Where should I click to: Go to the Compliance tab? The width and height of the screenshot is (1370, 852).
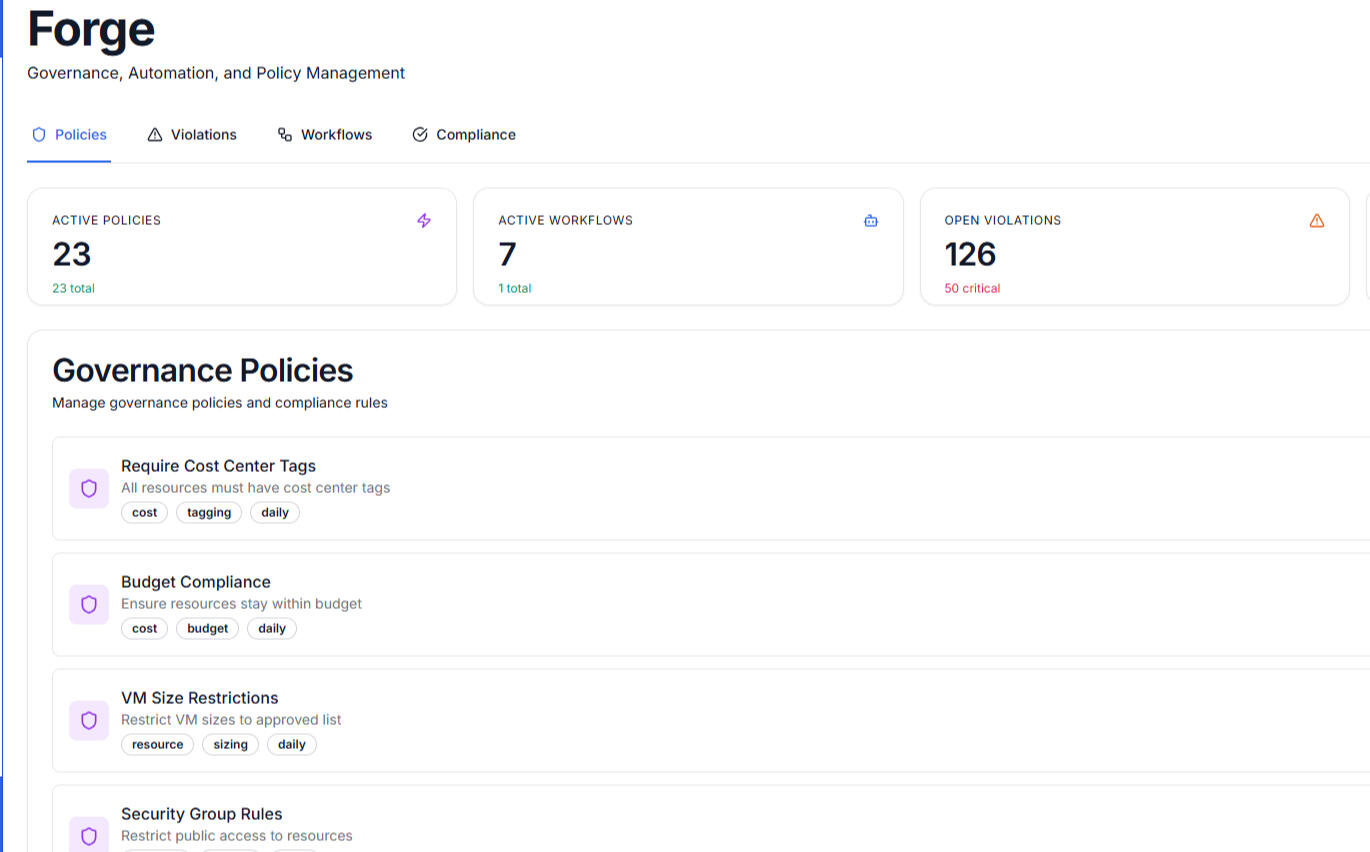[464, 134]
